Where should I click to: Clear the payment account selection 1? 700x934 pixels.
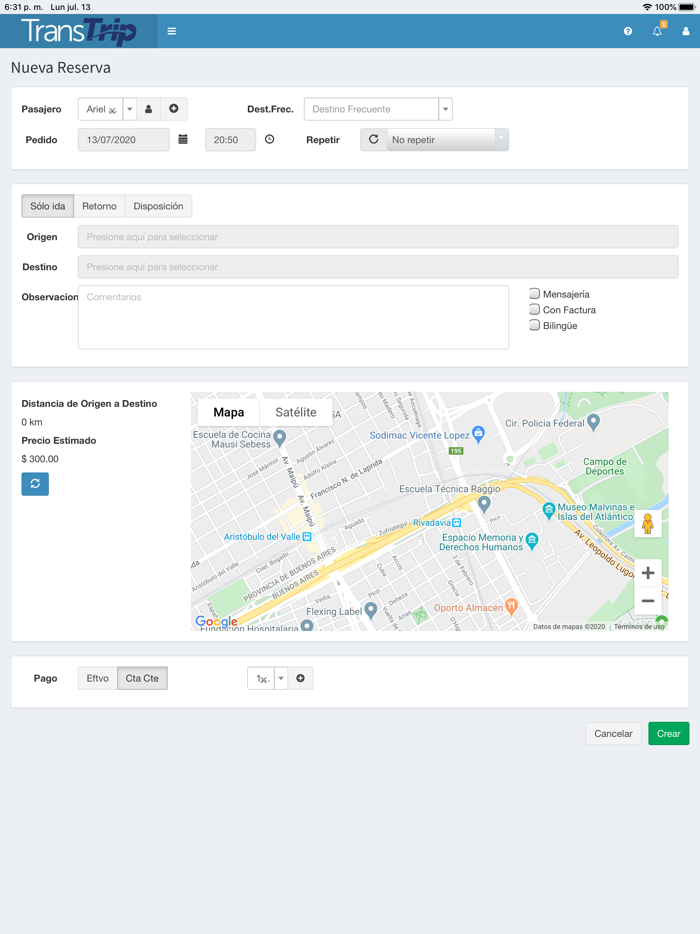(265, 680)
